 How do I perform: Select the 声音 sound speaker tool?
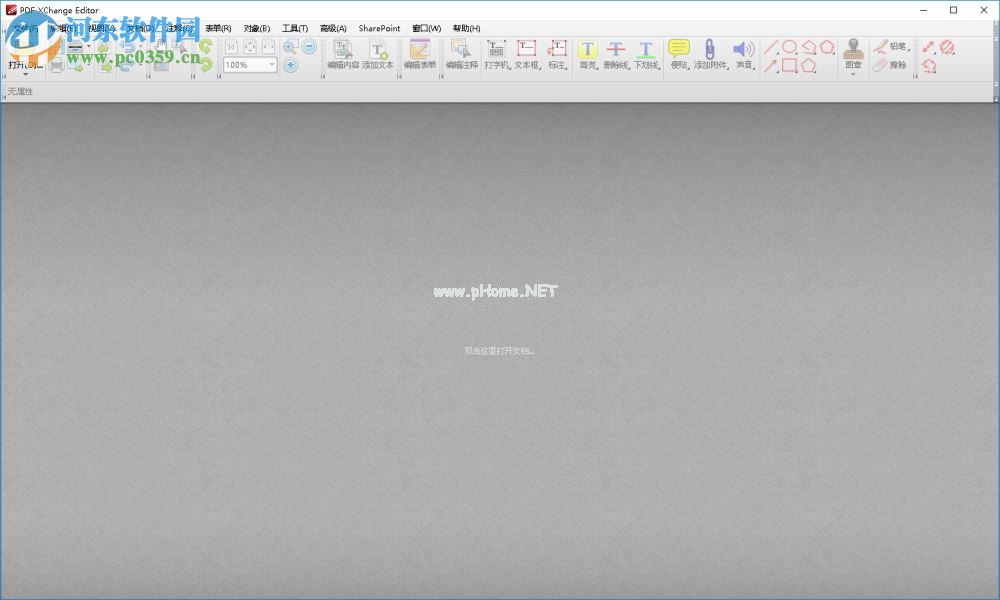[744, 55]
